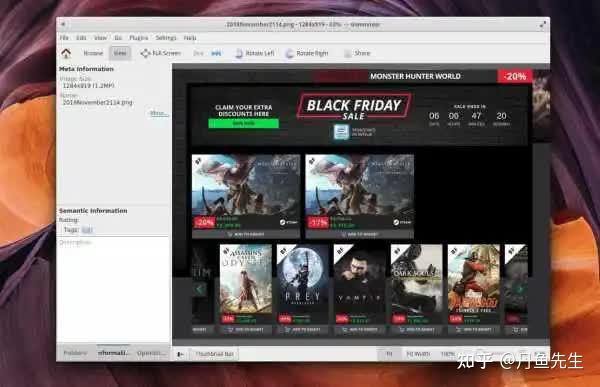Open the Edit menu
This screenshot has width=600, height=387.
click(81, 38)
